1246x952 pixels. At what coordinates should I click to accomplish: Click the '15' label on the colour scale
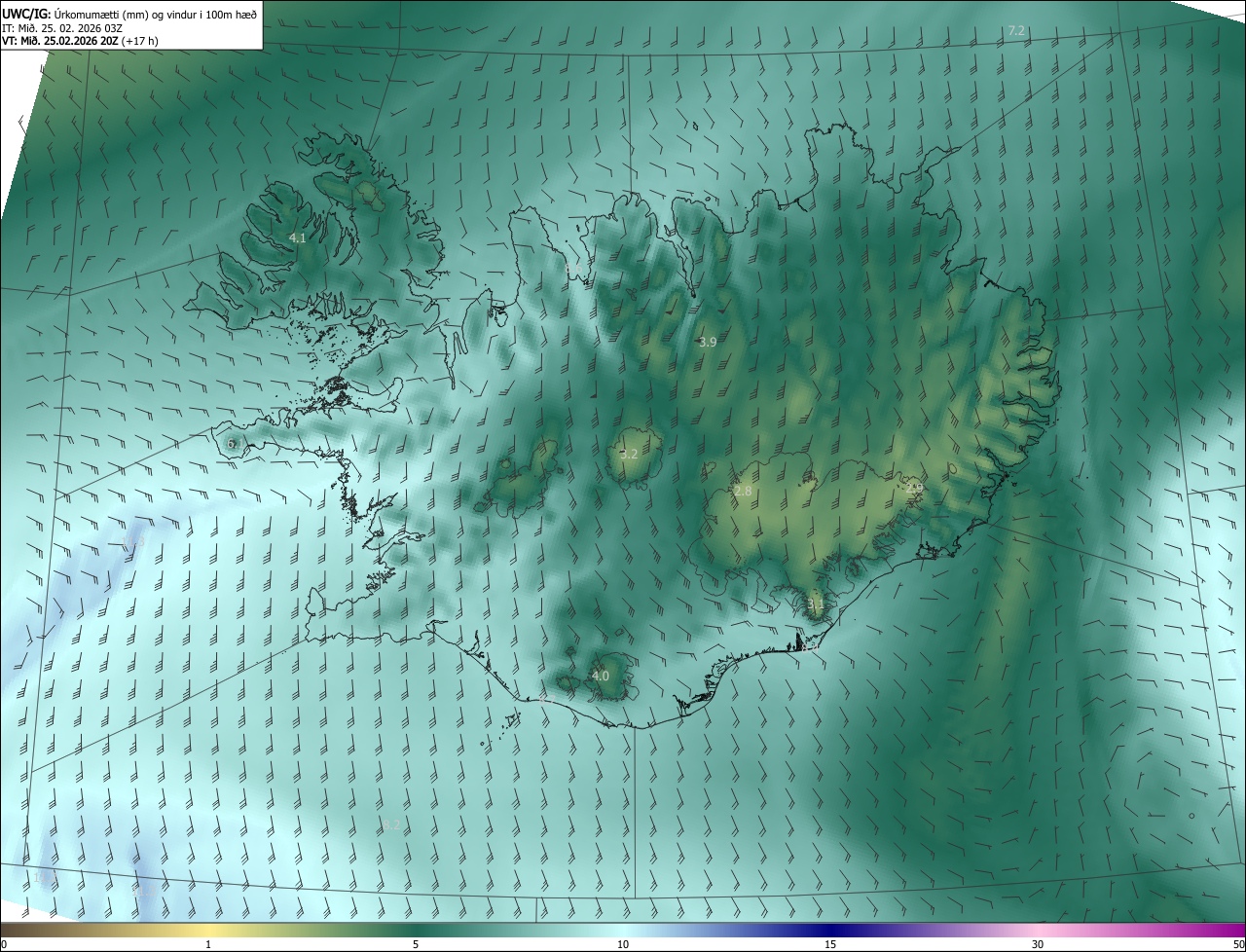coord(830,944)
